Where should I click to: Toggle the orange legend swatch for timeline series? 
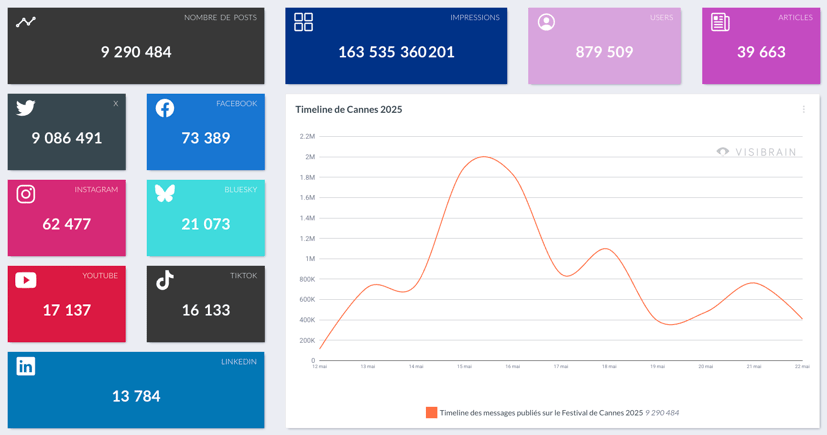[x=431, y=413]
